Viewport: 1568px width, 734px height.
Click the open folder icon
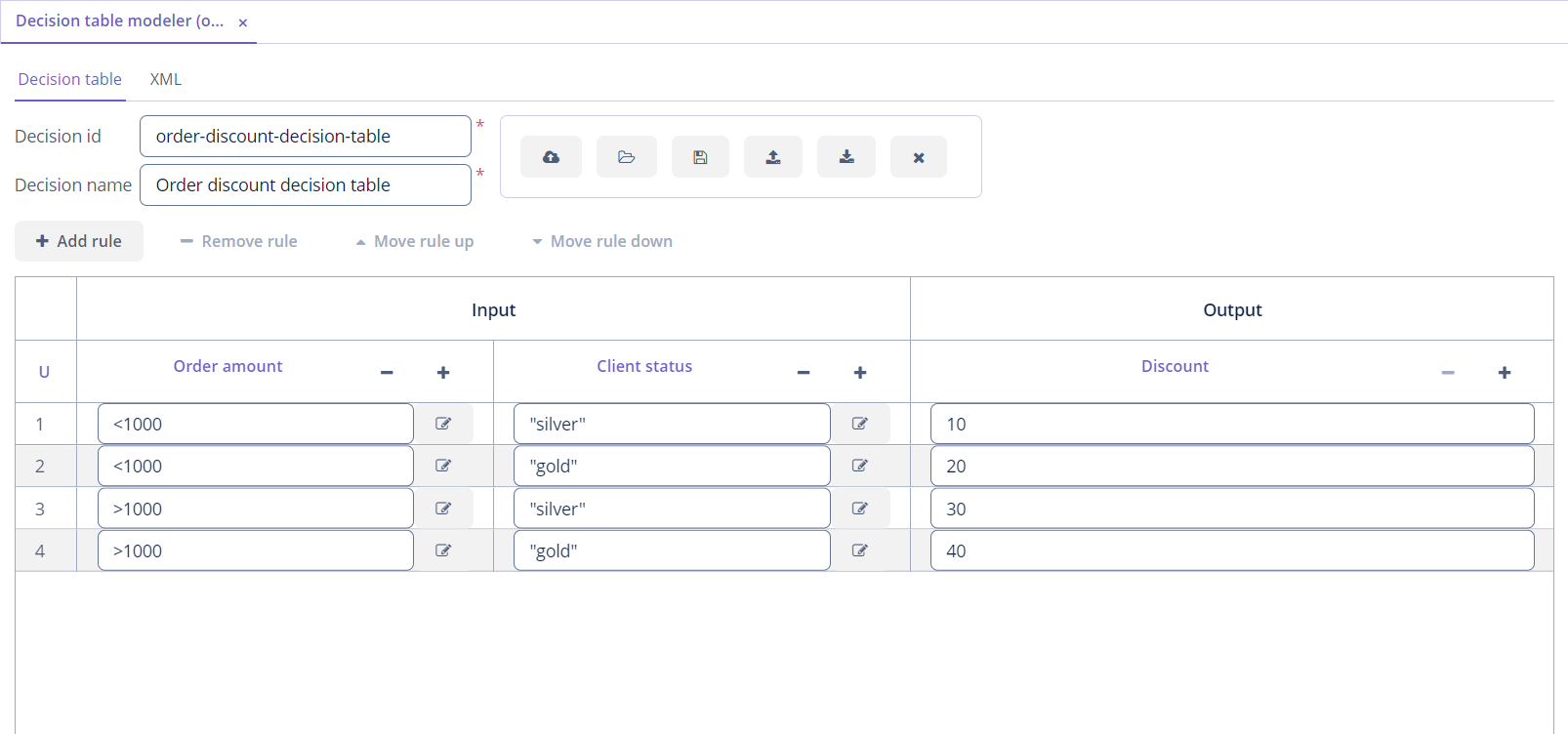coord(627,157)
